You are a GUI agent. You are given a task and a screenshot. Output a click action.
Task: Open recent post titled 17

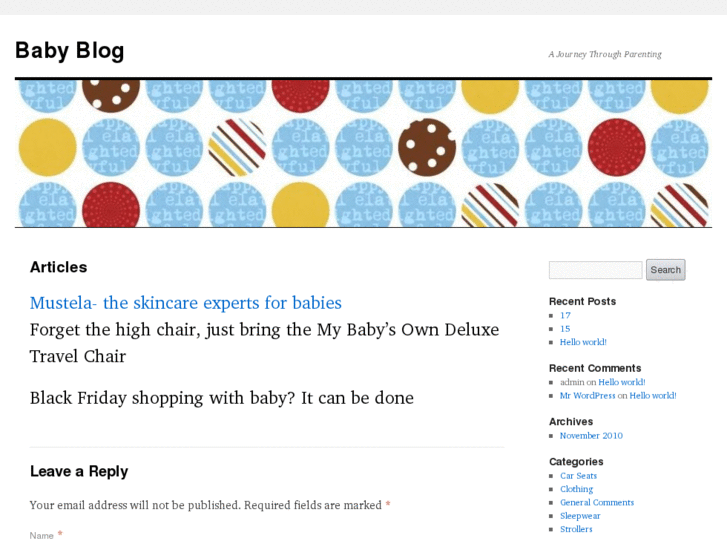(x=565, y=315)
